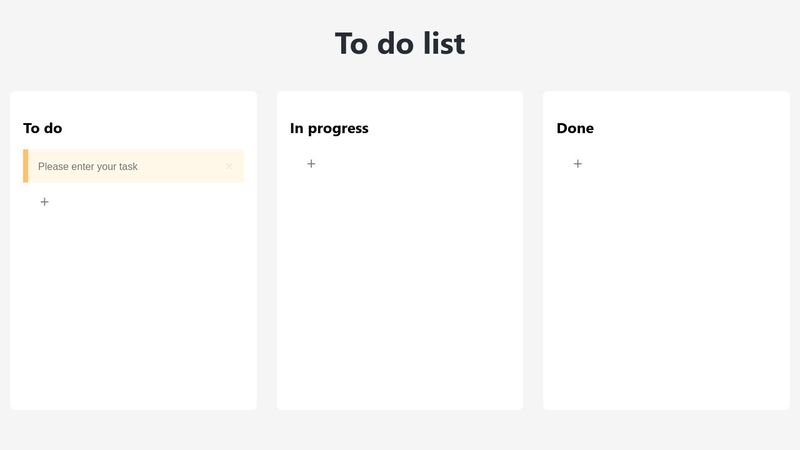Click gray page background right of title
This screenshot has width=800, height=450.
[650, 44]
